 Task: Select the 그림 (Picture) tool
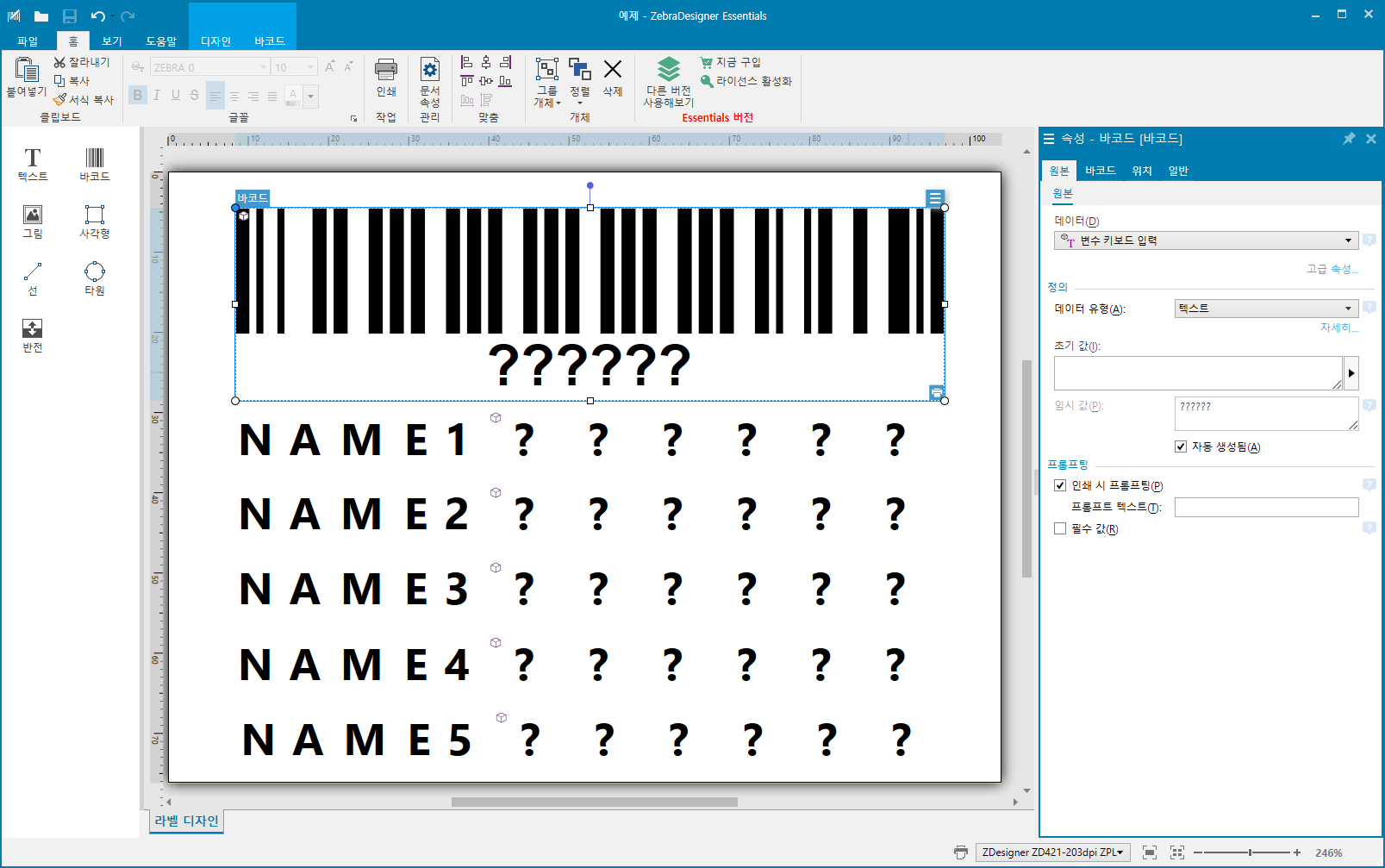33,222
